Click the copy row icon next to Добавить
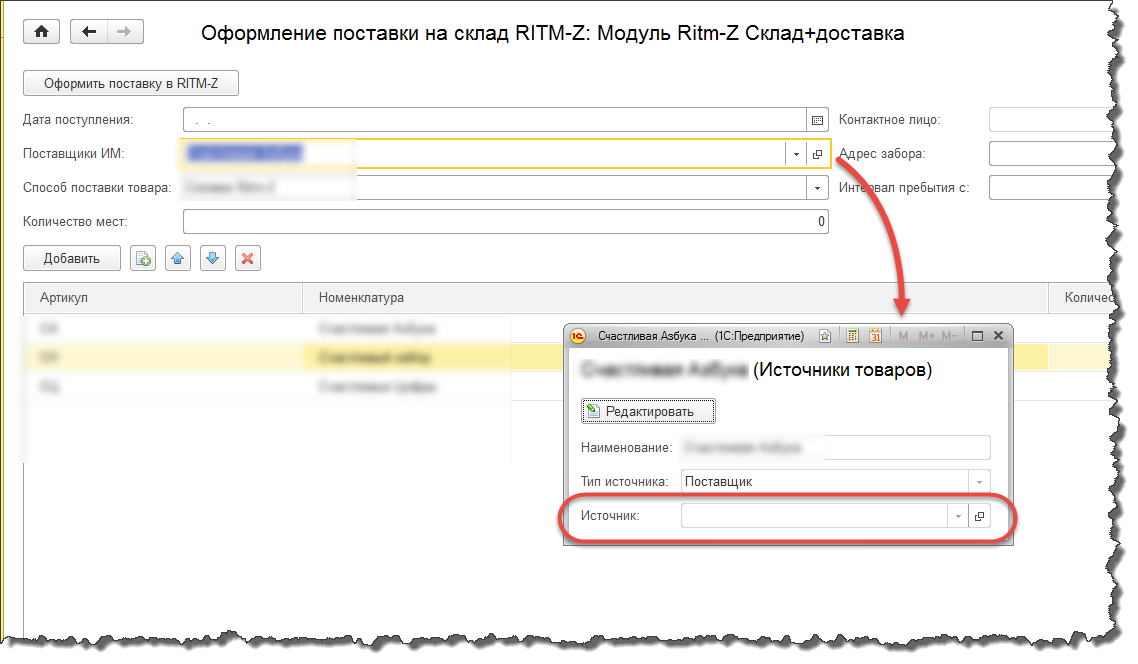 (x=143, y=259)
